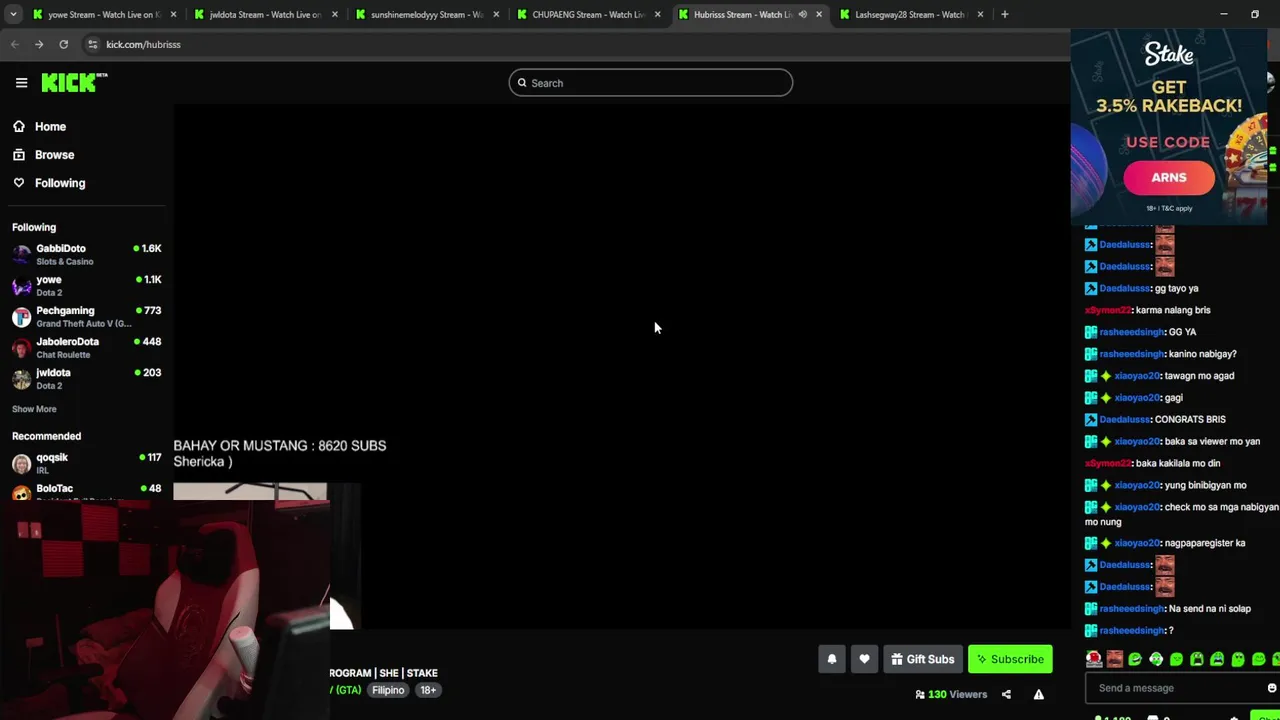
Task: Go to Home in the sidebar
Action: 50,127
